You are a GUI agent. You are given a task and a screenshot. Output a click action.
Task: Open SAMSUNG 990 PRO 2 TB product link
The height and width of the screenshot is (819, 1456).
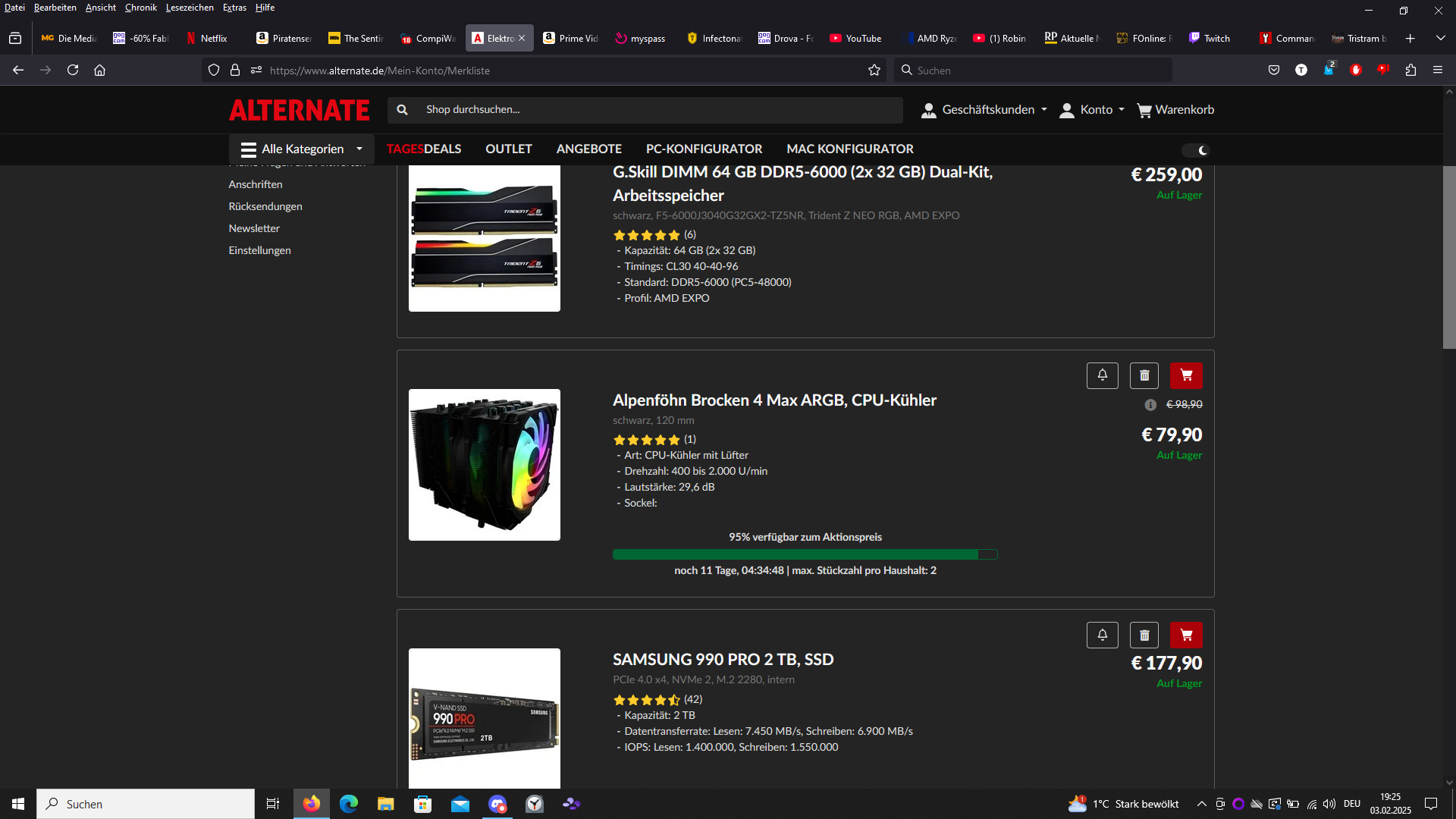coord(723,660)
